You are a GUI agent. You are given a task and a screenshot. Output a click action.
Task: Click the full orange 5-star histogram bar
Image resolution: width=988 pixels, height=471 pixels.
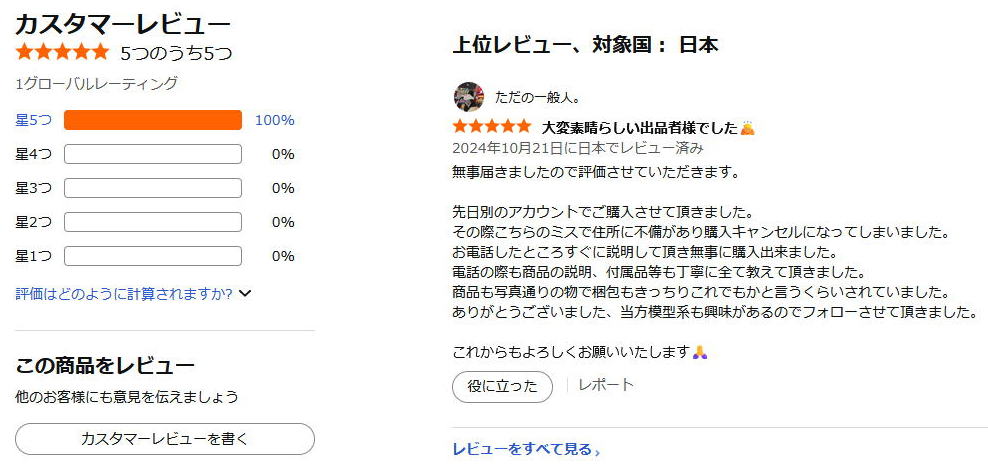[x=153, y=120]
